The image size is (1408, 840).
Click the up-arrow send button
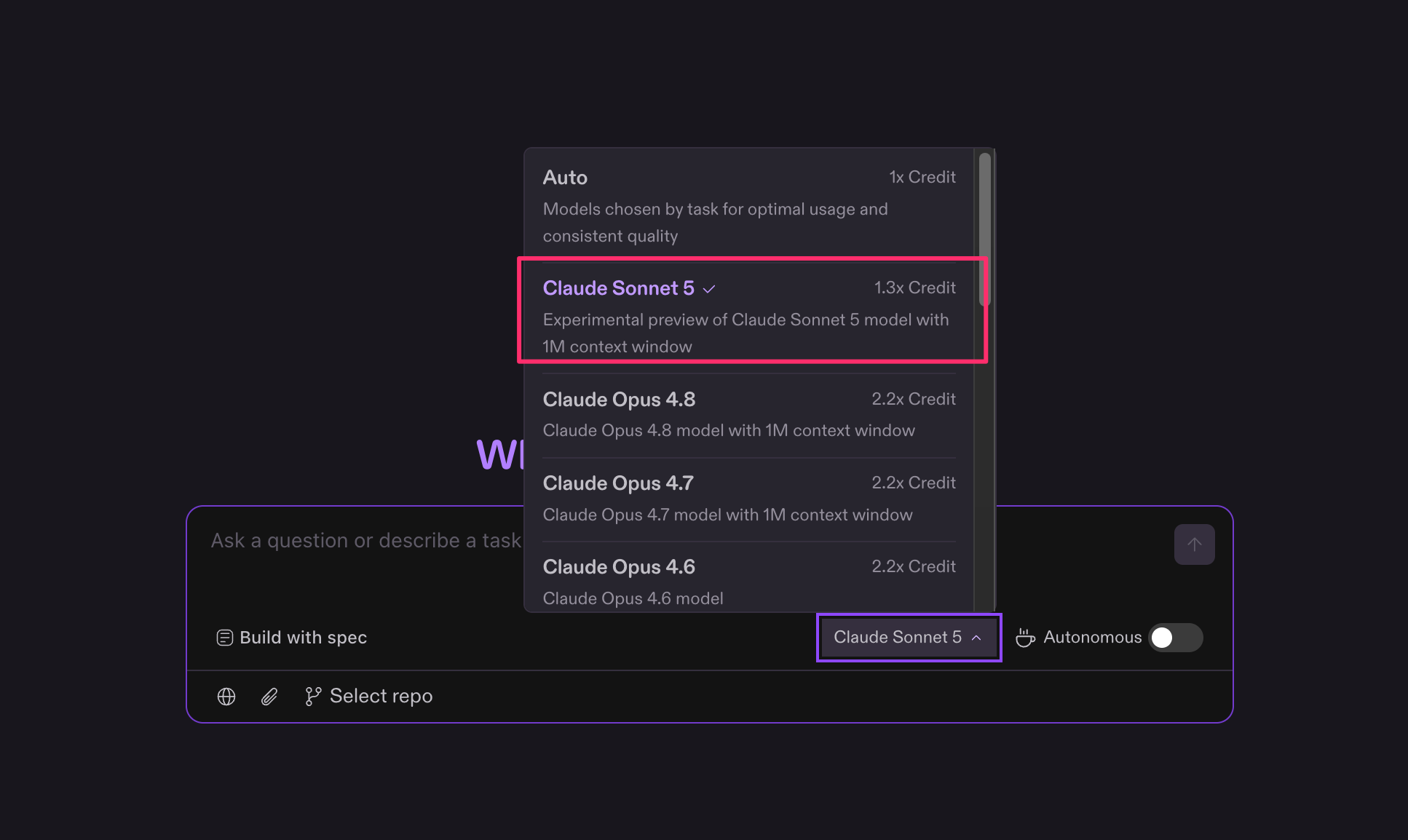coord(1194,544)
